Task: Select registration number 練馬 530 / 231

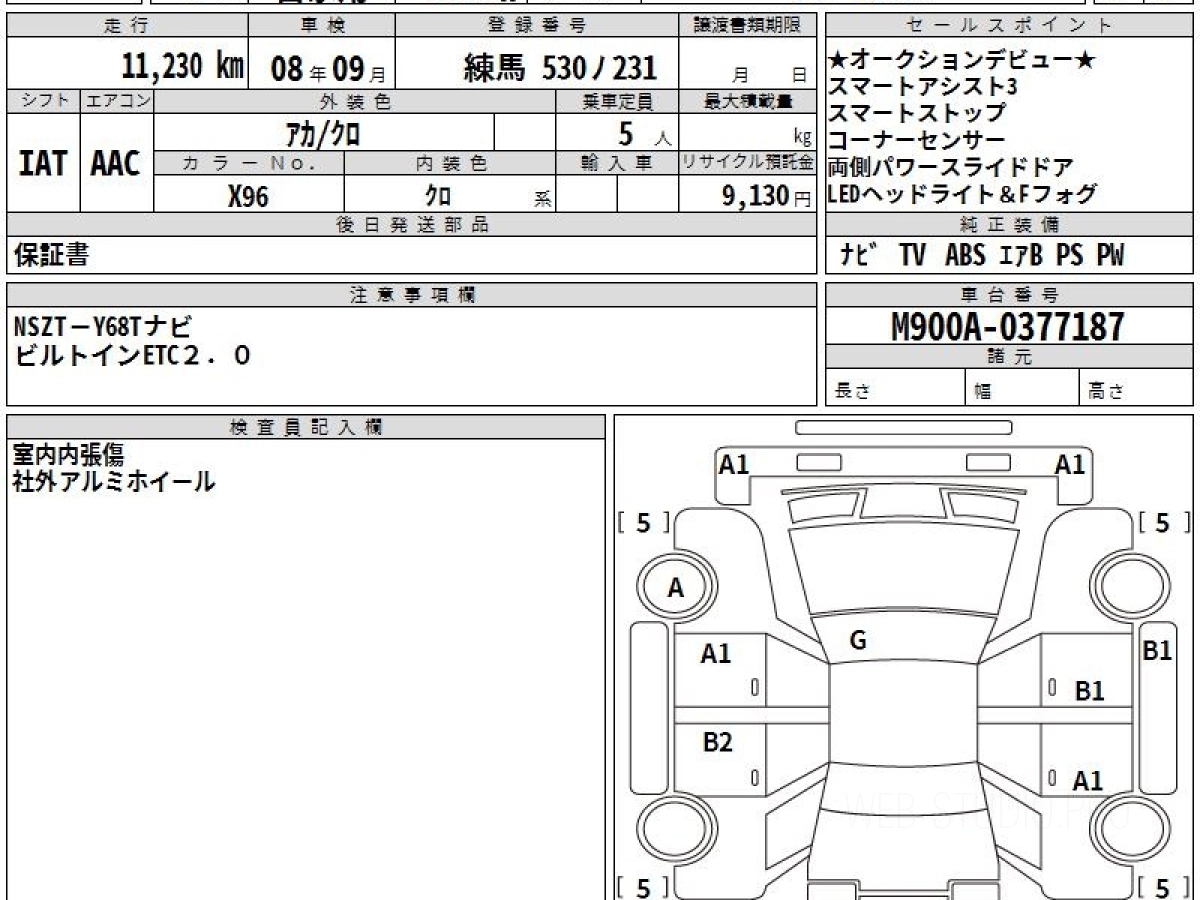Action: click(561, 68)
